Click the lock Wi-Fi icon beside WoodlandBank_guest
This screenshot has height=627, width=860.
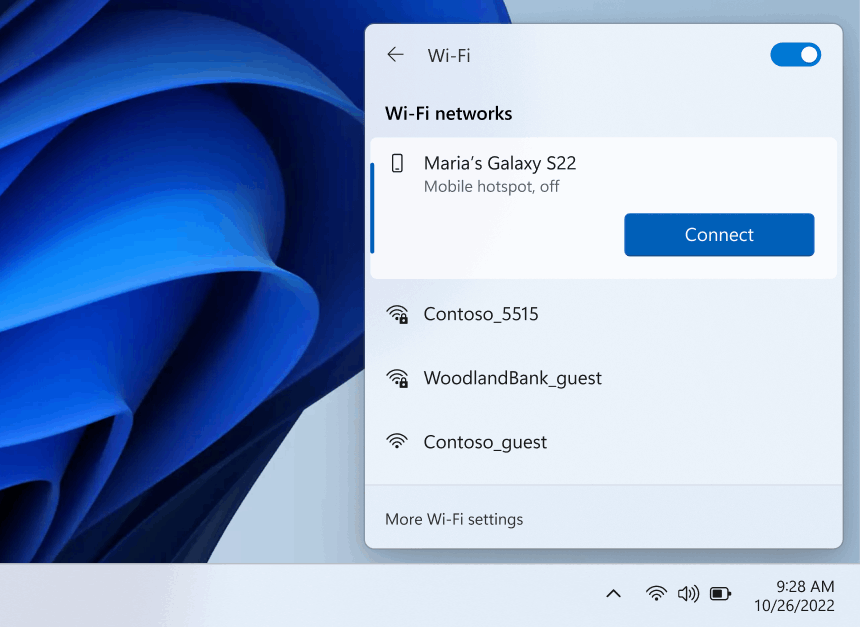[397, 378]
